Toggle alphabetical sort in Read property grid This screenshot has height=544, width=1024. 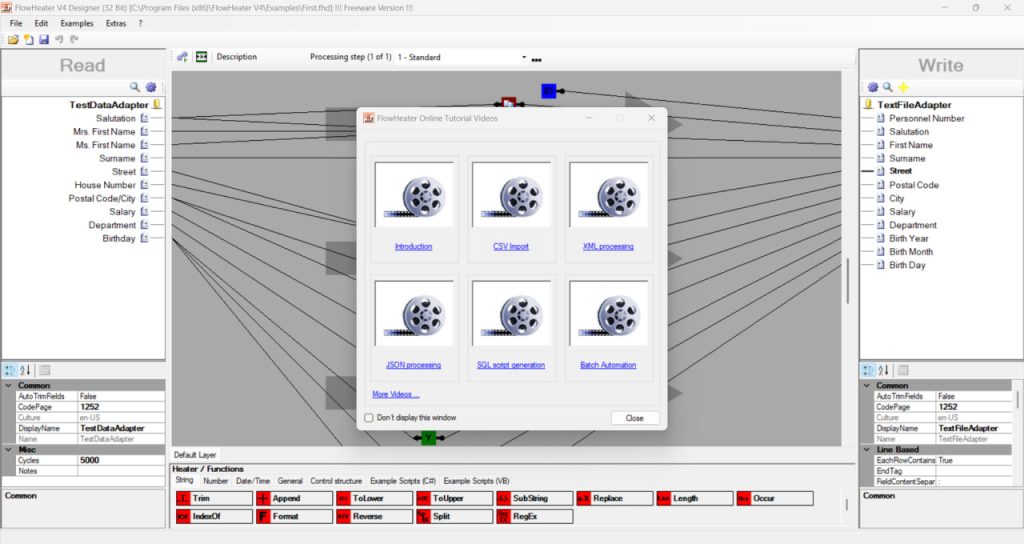[25, 370]
